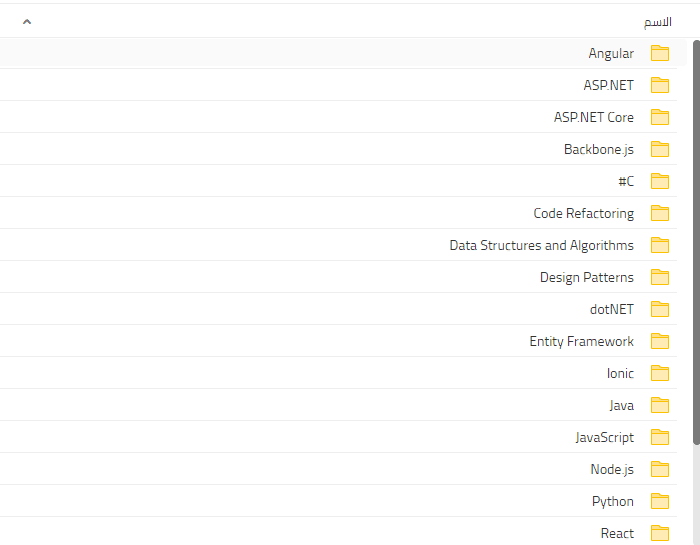Click the JavaScript folder name
Viewport: 700px width, 545px height.
point(605,437)
